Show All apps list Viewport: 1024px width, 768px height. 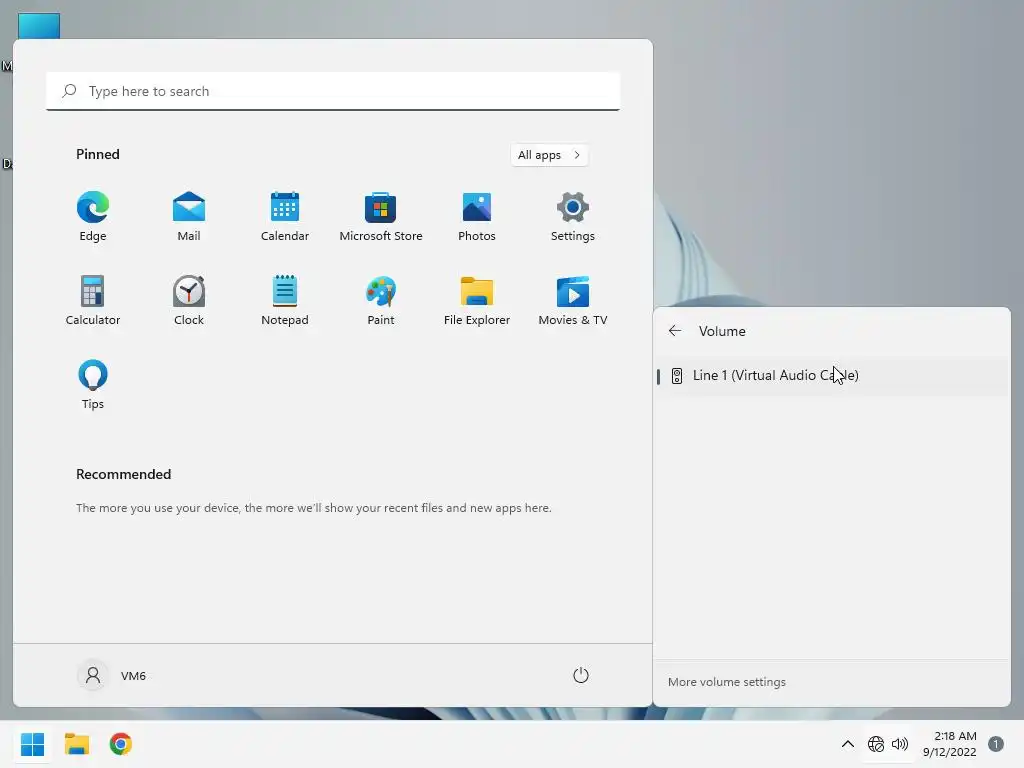point(549,155)
